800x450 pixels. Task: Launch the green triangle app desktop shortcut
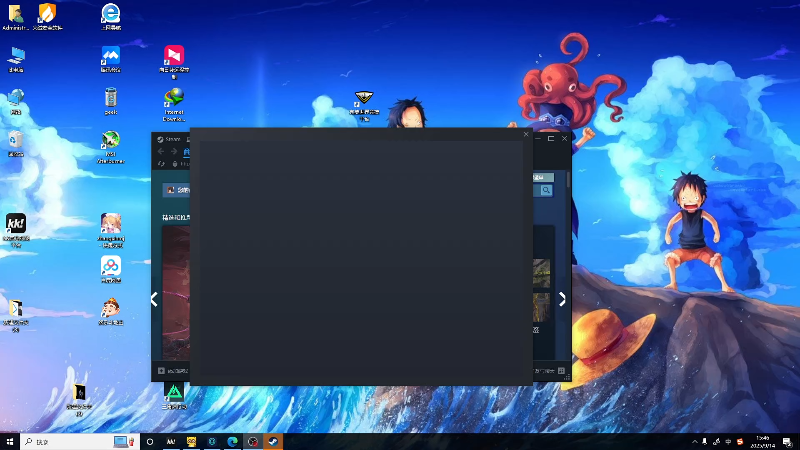click(x=174, y=396)
